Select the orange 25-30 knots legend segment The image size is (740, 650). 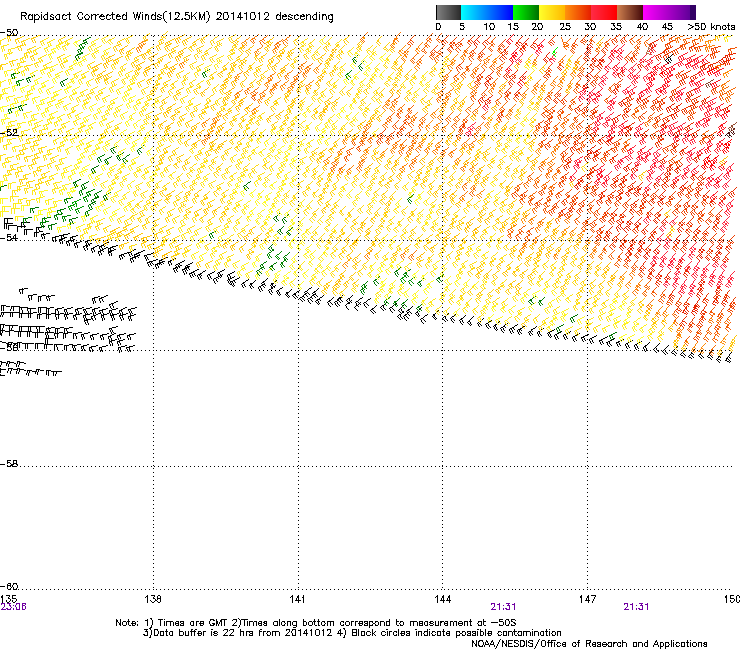pos(578,12)
